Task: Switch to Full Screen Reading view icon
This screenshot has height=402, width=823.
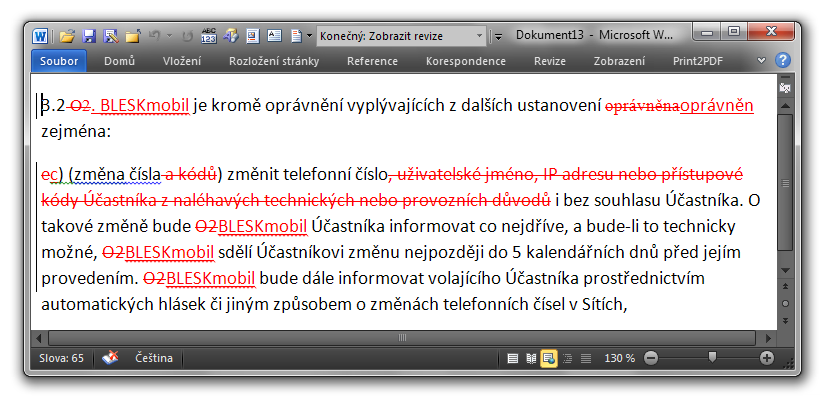Action: pyautogui.click(x=531, y=358)
